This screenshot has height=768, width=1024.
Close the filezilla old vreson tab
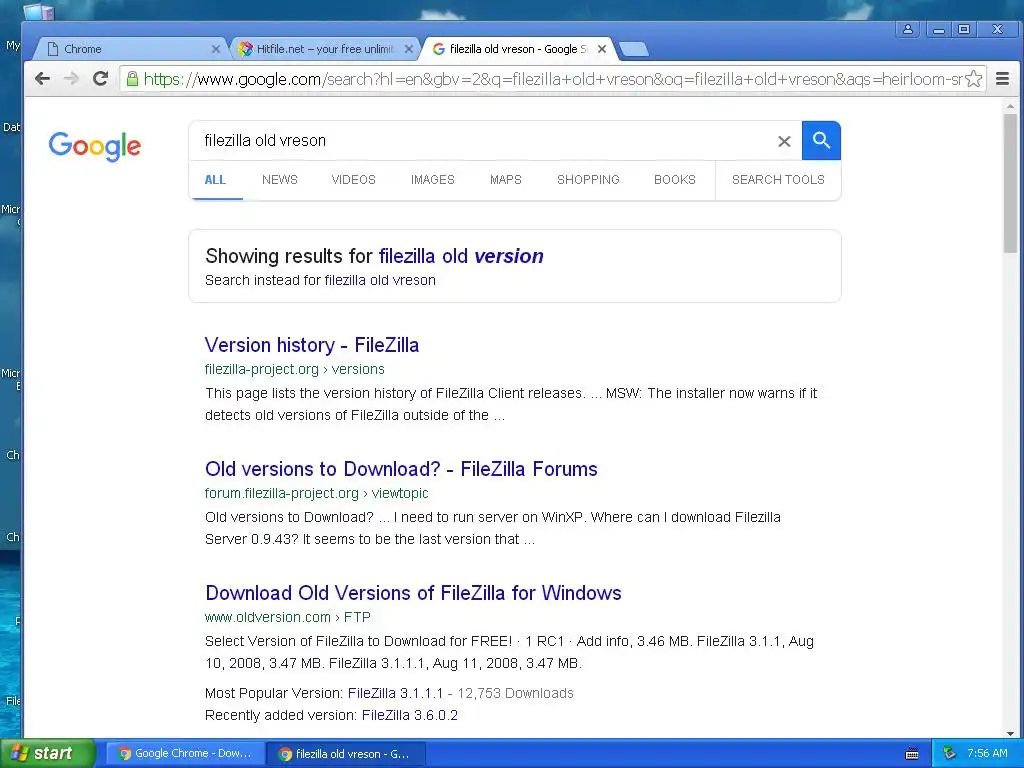(x=602, y=49)
